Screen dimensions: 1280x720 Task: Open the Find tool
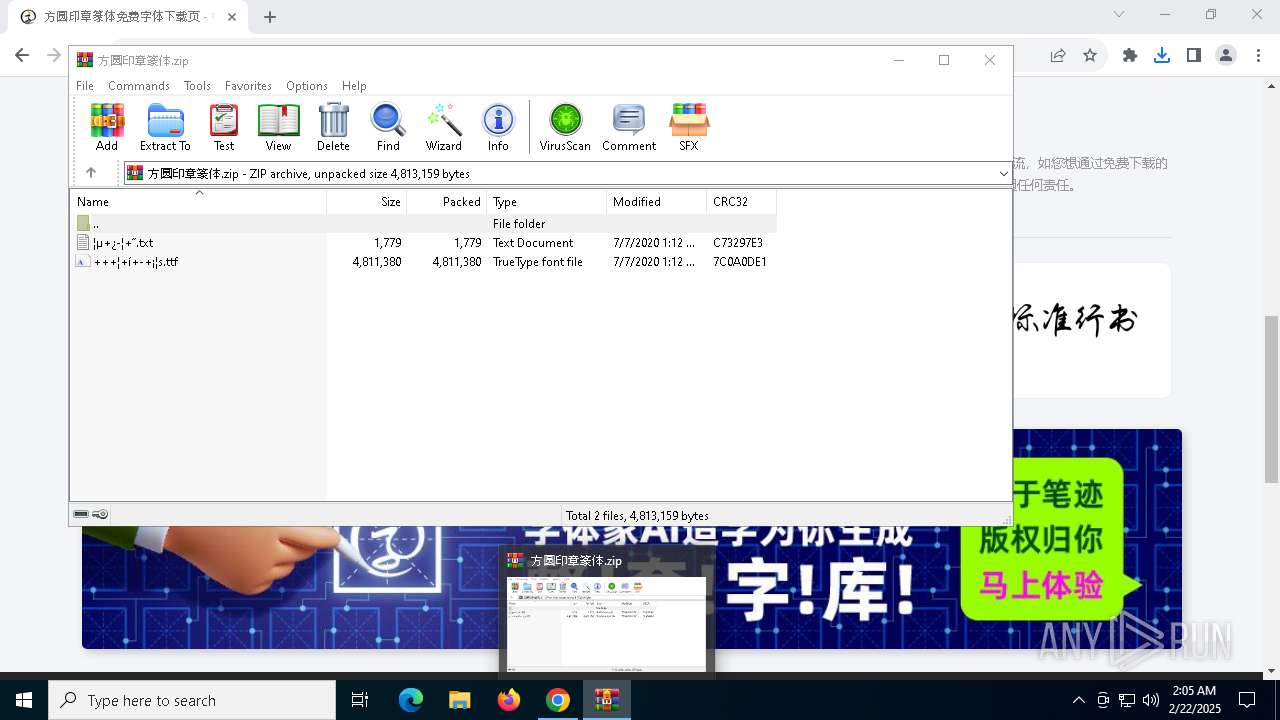pos(388,127)
